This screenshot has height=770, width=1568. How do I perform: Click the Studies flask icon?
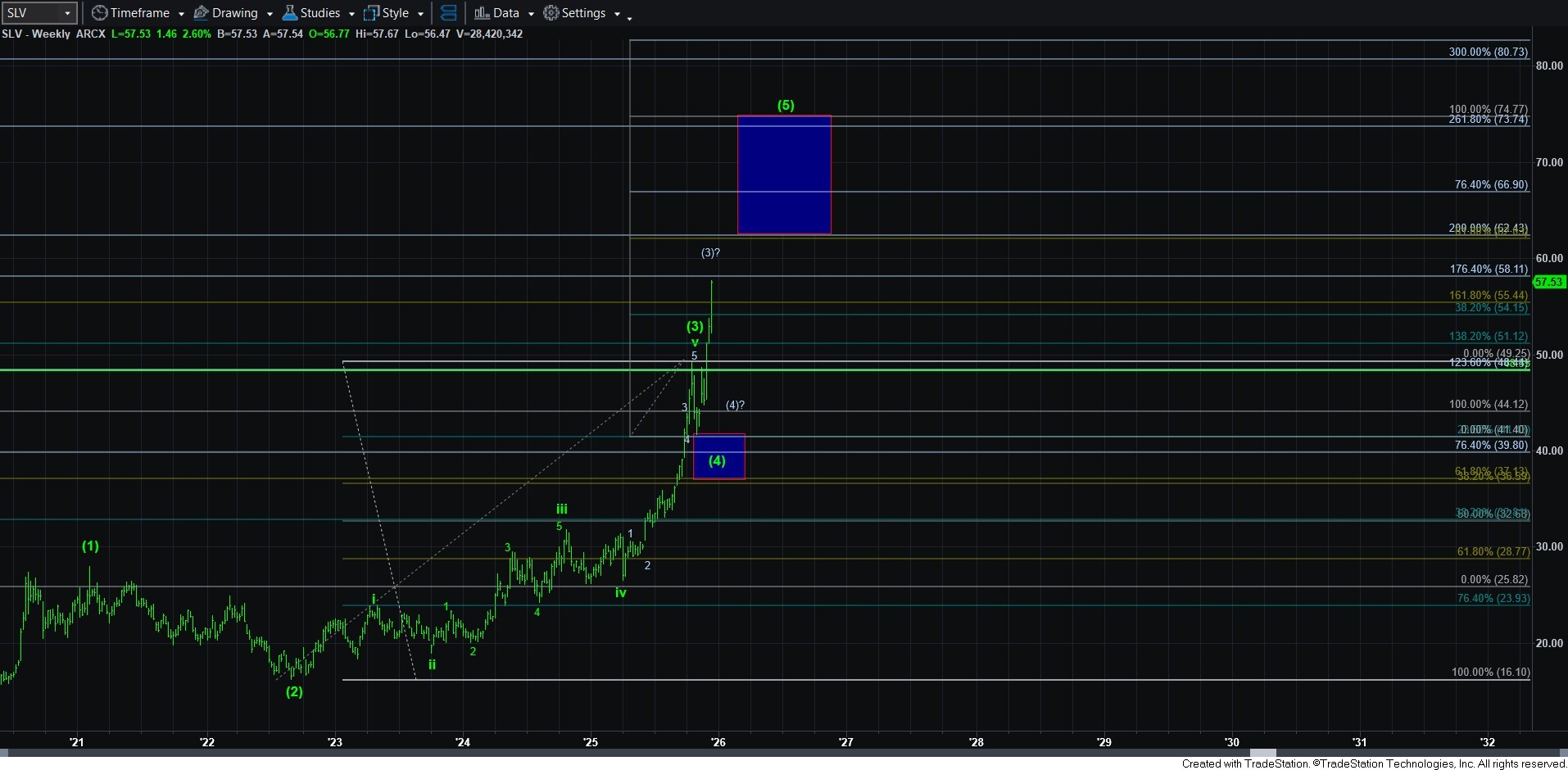click(289, 13)
